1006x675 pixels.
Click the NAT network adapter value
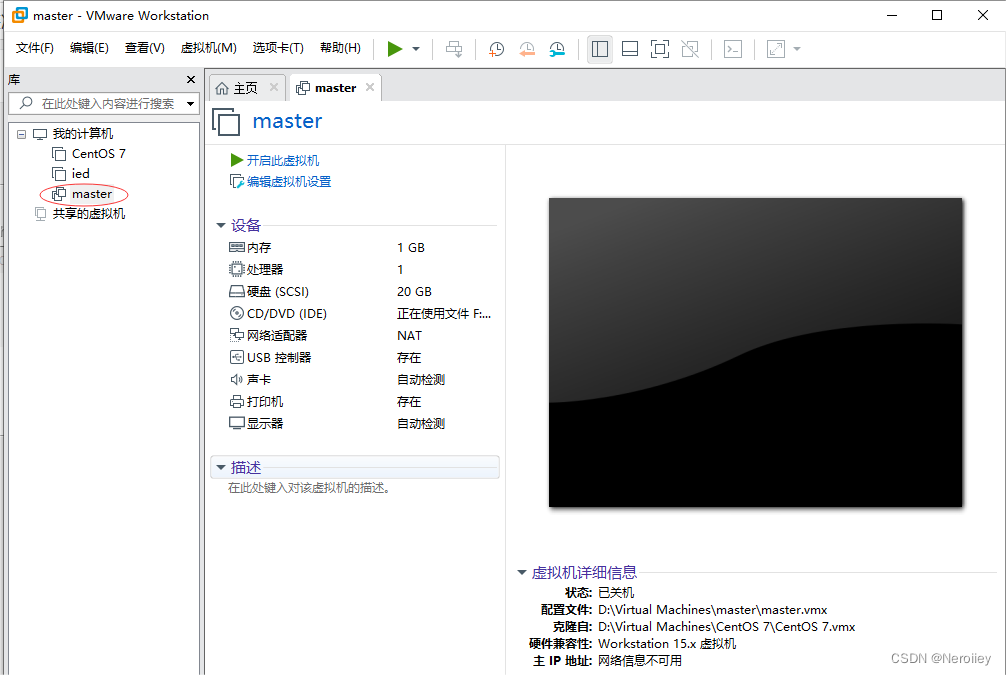coord(409,336)
